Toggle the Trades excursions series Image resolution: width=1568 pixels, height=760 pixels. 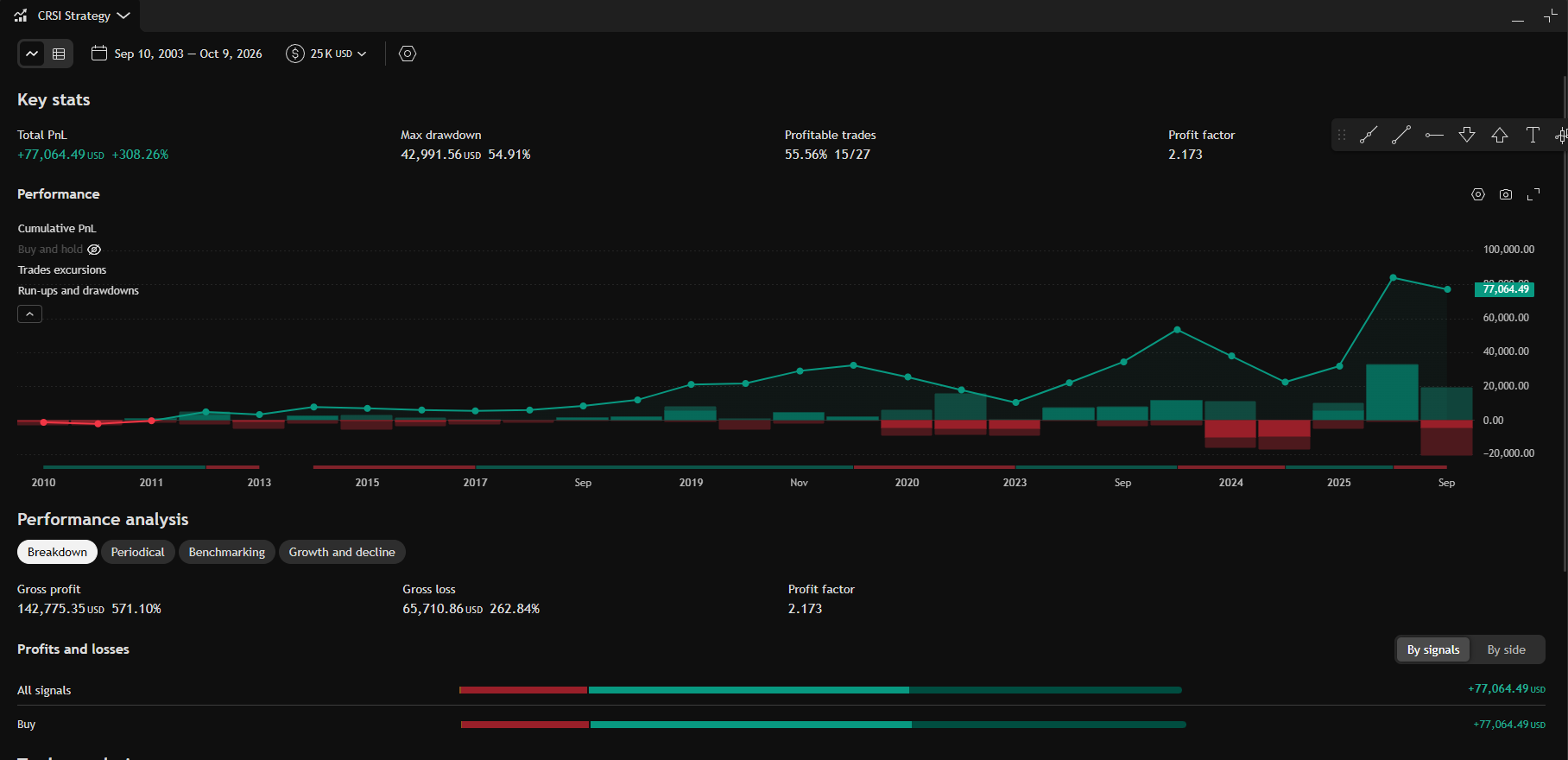[62, 270]
